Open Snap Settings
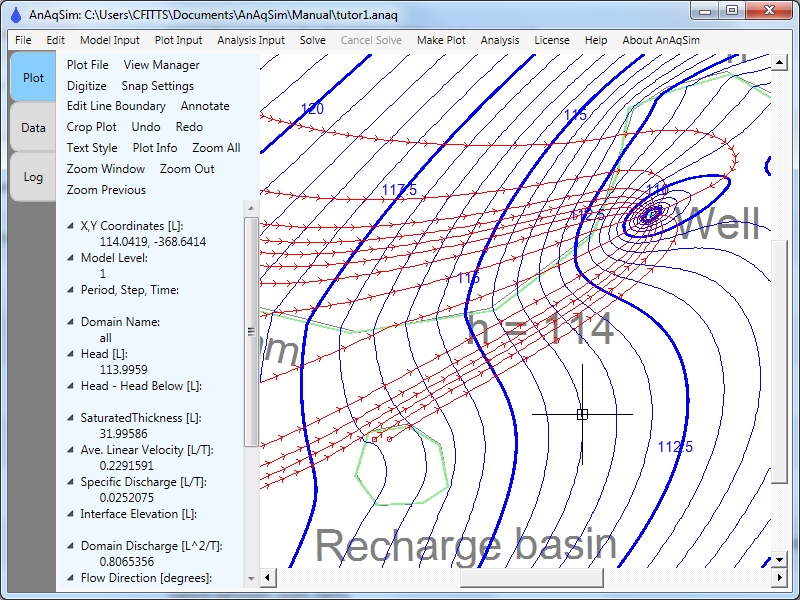 pyautogui.click(x=157, y=86)
